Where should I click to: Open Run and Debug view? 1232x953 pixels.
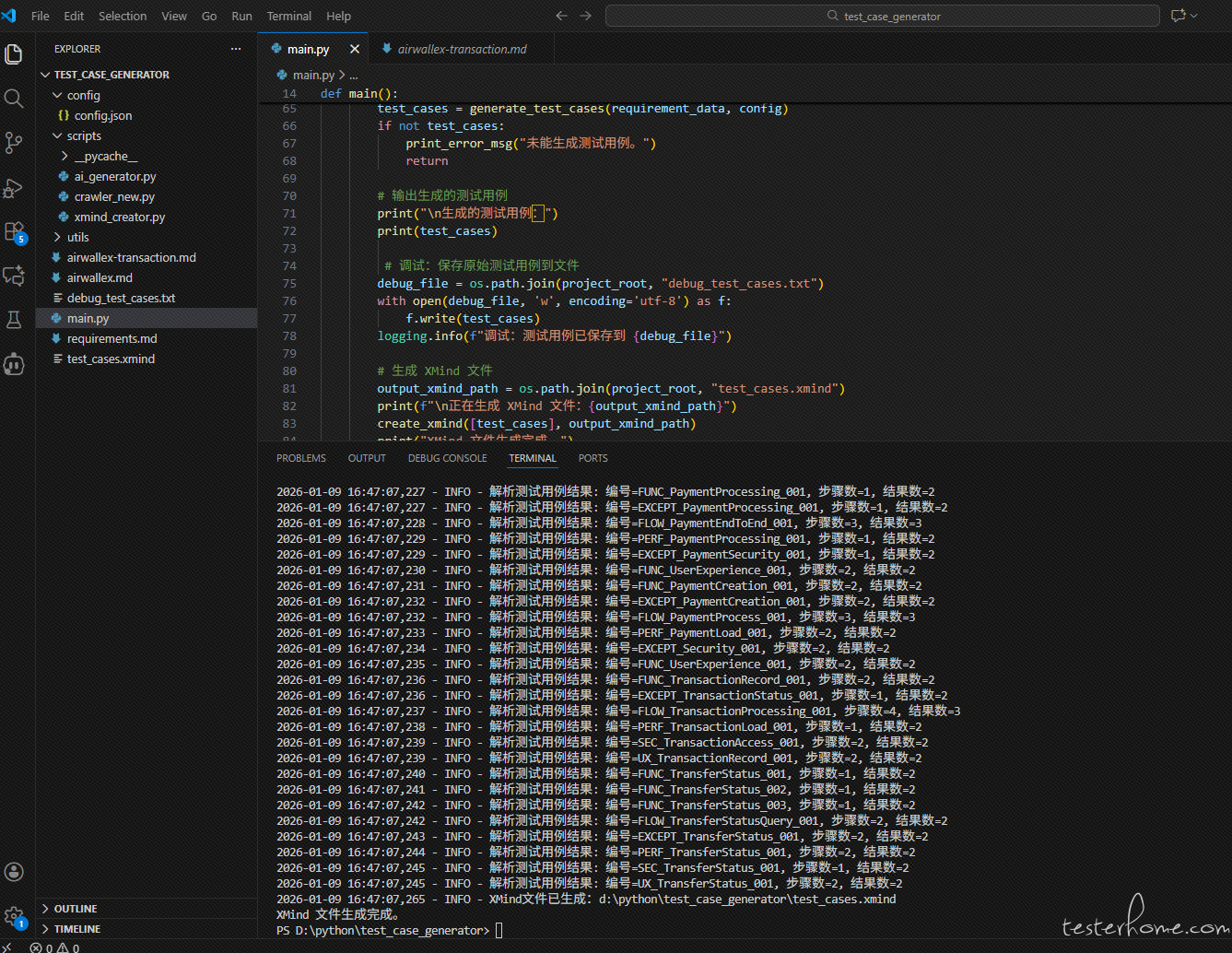14,188
